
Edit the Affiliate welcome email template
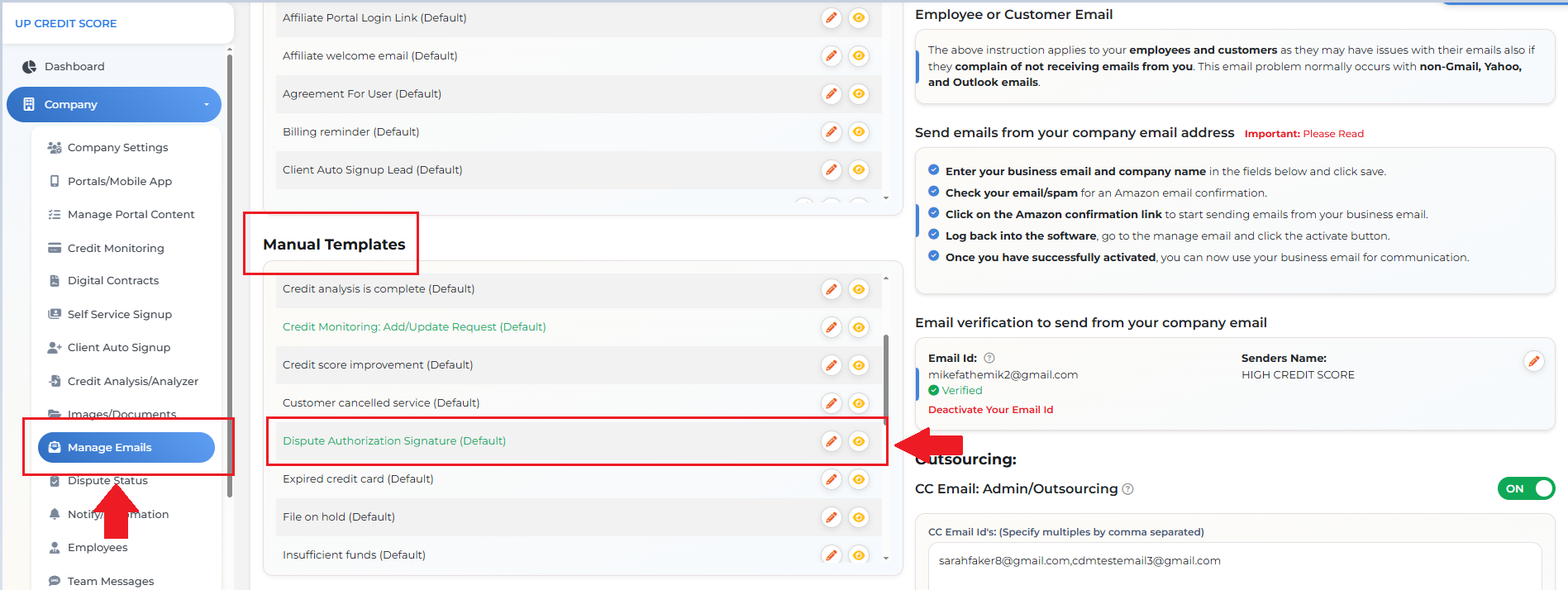click(x=832, y=55)
